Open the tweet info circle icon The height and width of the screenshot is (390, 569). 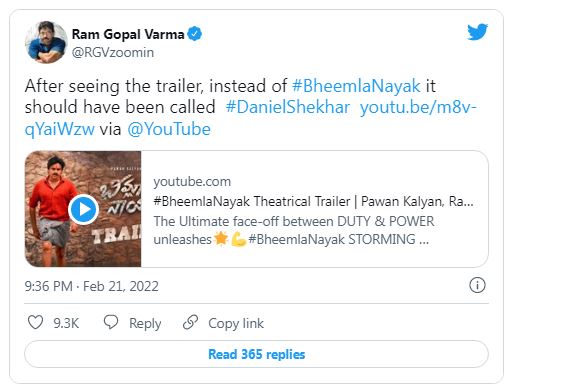click(477, 285)
